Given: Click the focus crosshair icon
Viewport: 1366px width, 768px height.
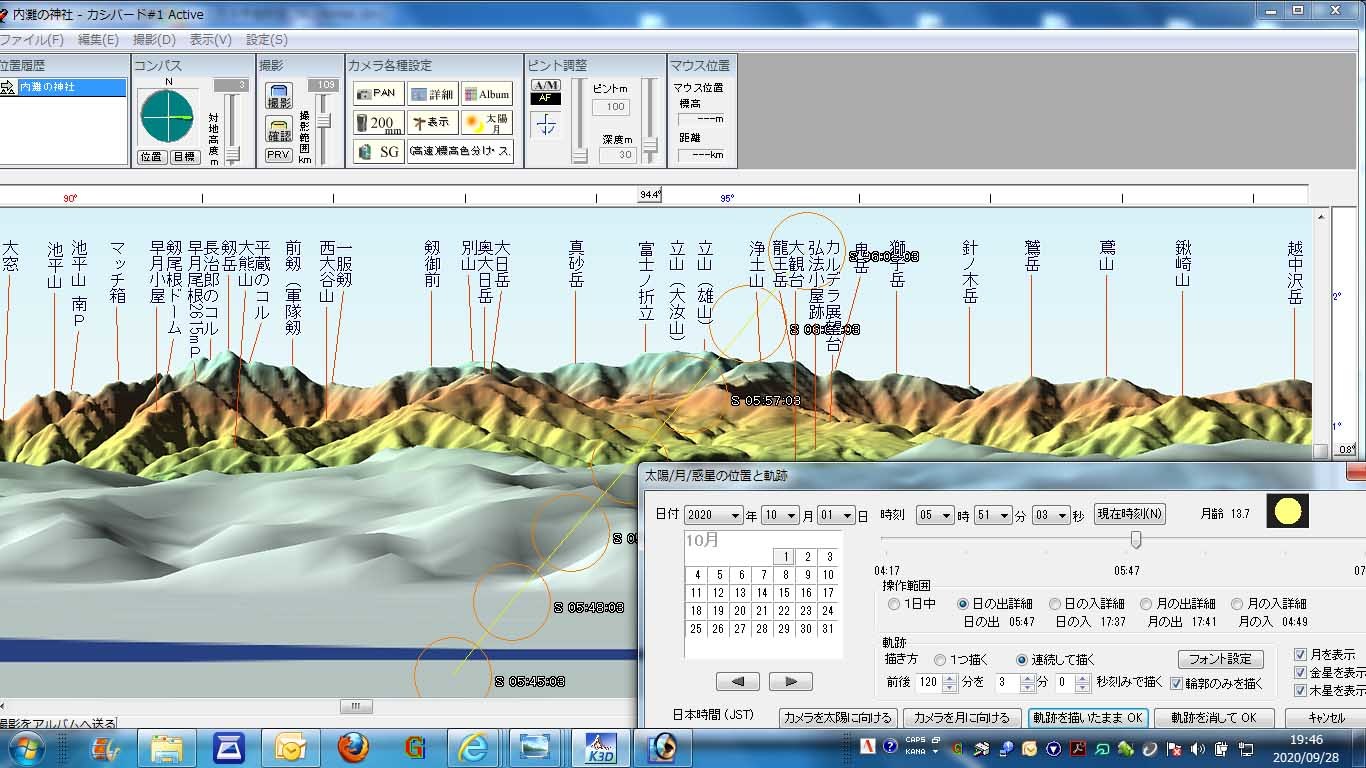Looking at the screenshot, I should click(x=545, y=125).
